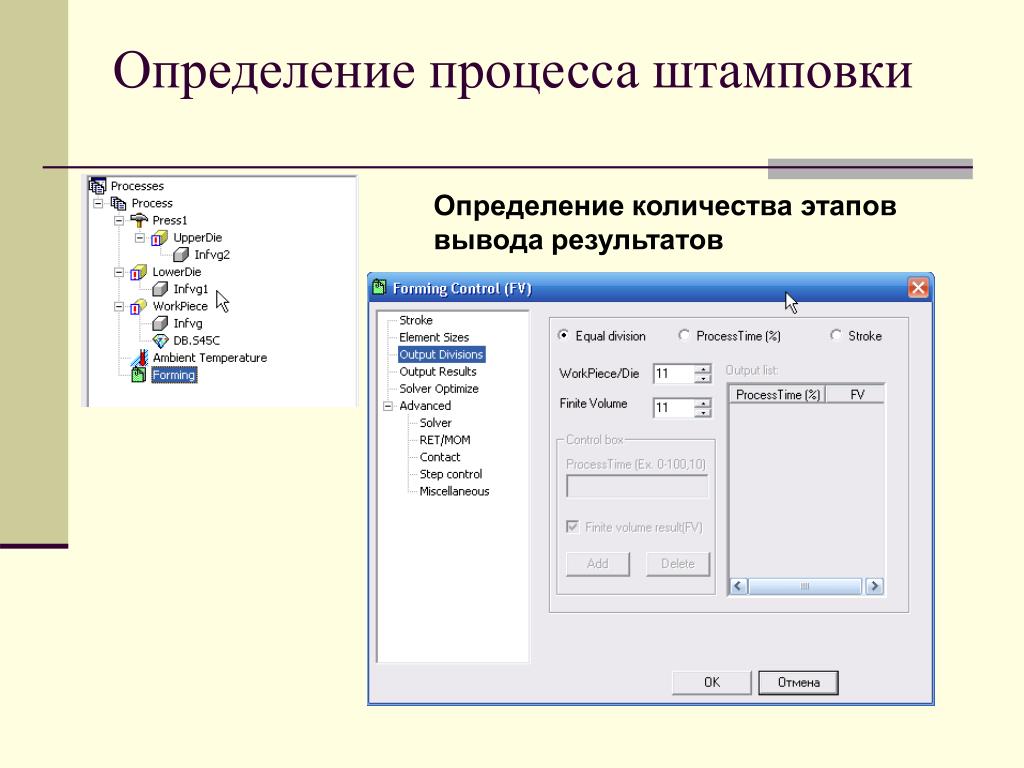Screen dimensions: 1024x768
Task: Click the Add button in Control box
Action: coord(598,564)
